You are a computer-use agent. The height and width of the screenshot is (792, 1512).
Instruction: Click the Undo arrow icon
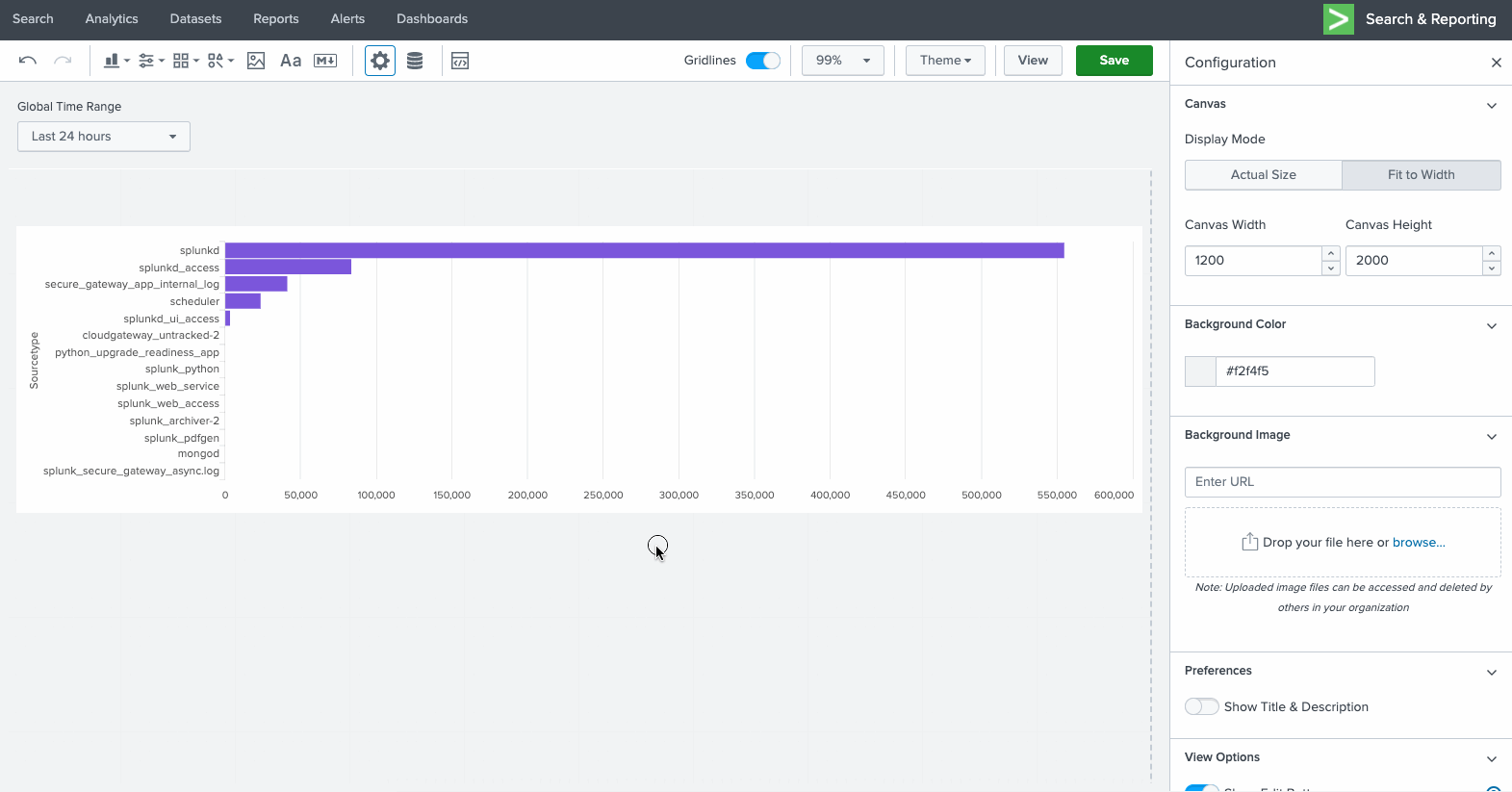coord(28,61)
